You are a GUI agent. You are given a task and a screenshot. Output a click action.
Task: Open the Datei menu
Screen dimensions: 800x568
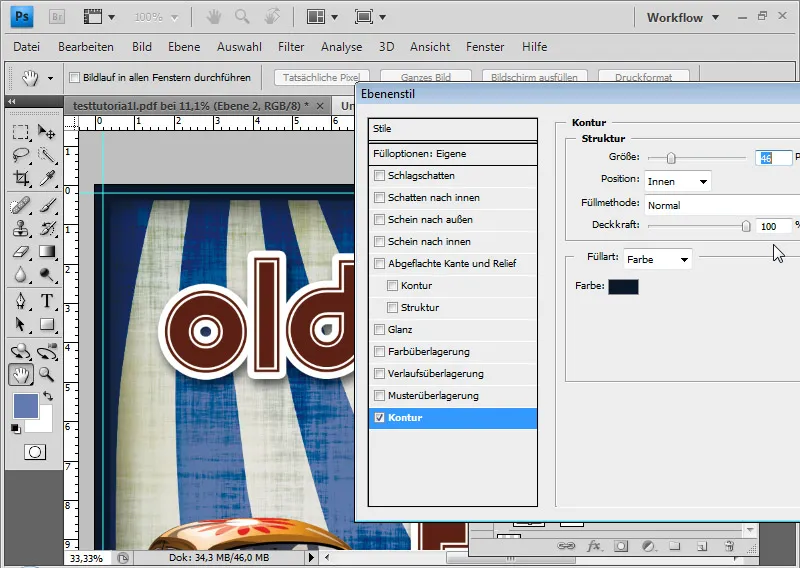[27, 47]
